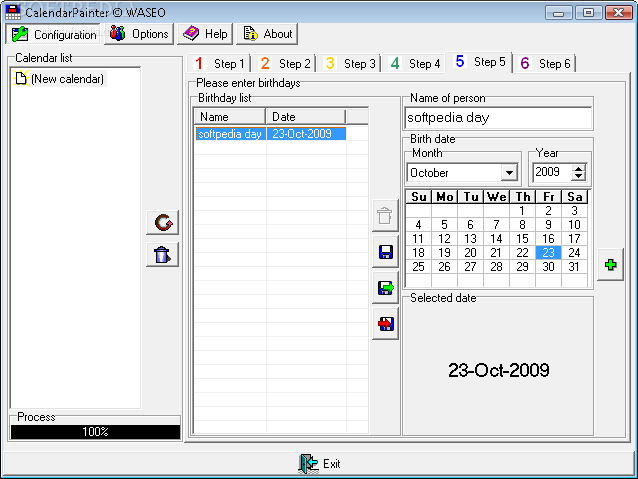Click the floppy disk with red arrow

pyautogui.click(x=385, y=324)
